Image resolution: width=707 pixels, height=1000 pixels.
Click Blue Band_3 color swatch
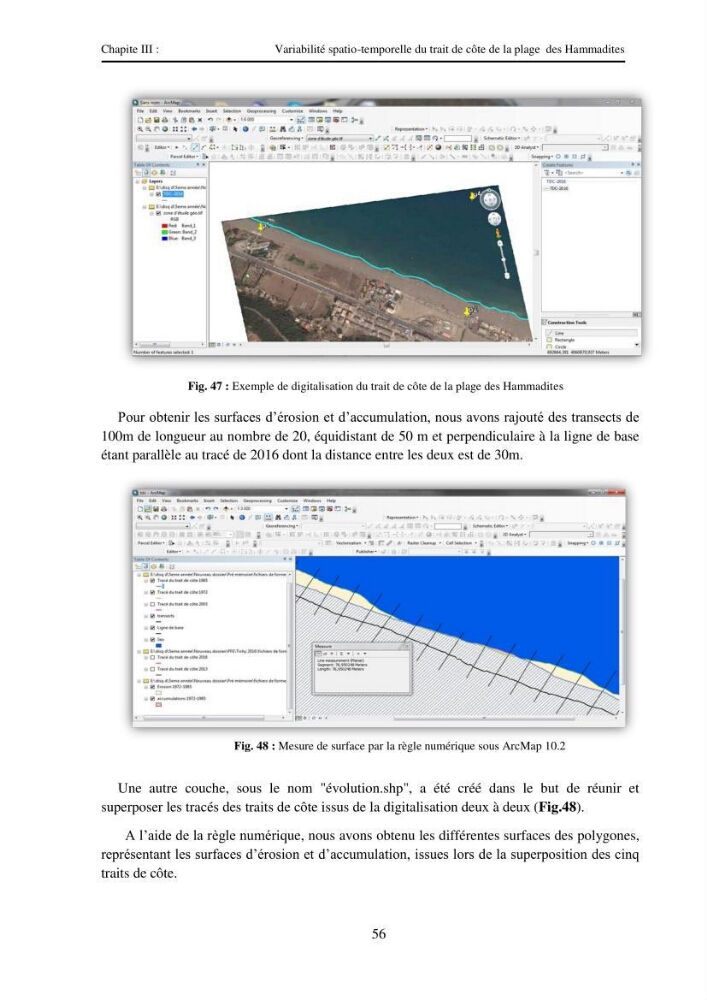click(x=164, y=239)
